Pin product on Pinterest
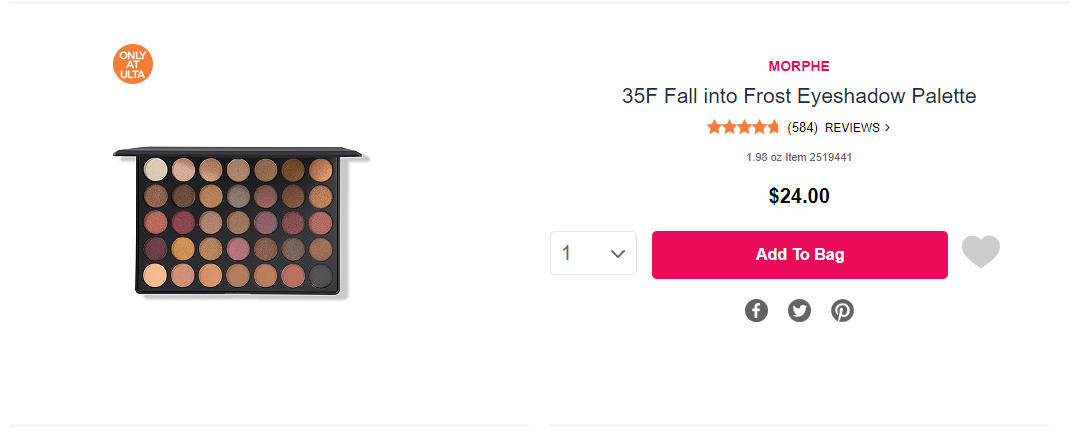 842,311
